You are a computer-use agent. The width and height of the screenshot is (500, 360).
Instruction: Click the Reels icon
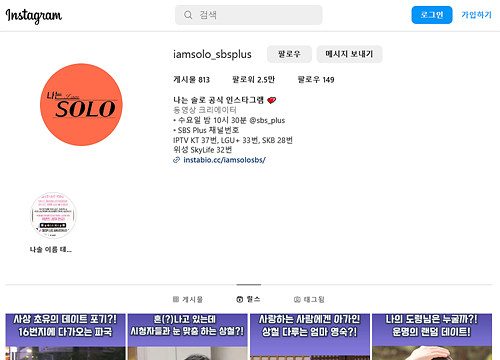pyautogui.click(x=239, y=299)
